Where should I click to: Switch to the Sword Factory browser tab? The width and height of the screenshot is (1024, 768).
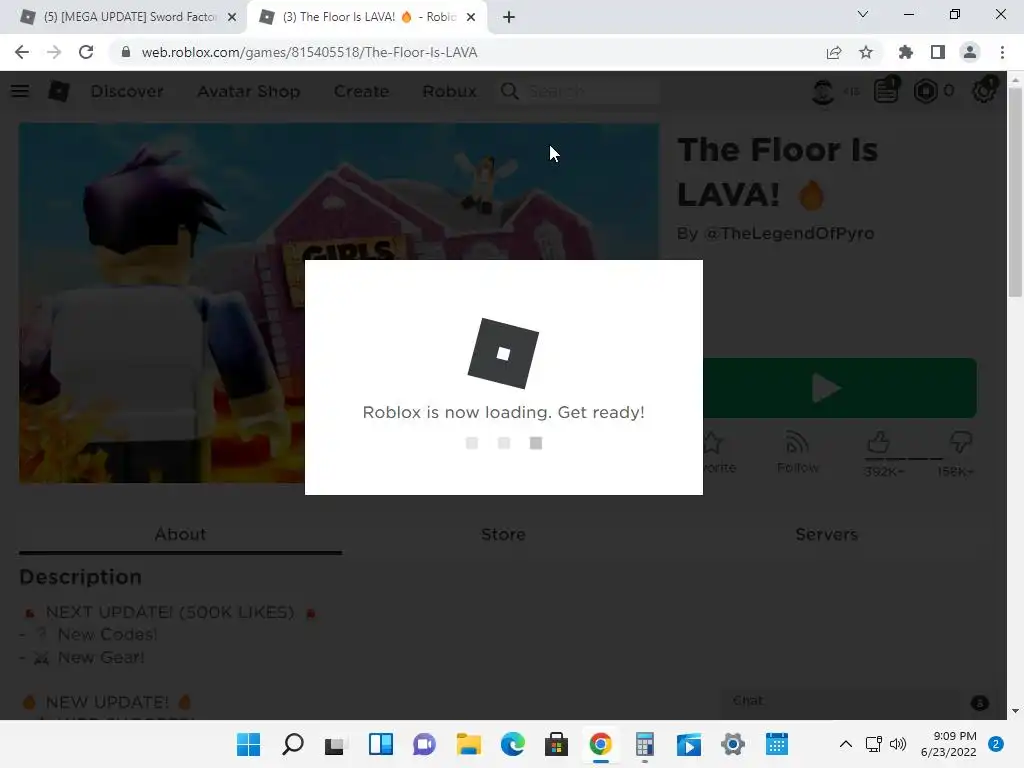pos(129,17)
